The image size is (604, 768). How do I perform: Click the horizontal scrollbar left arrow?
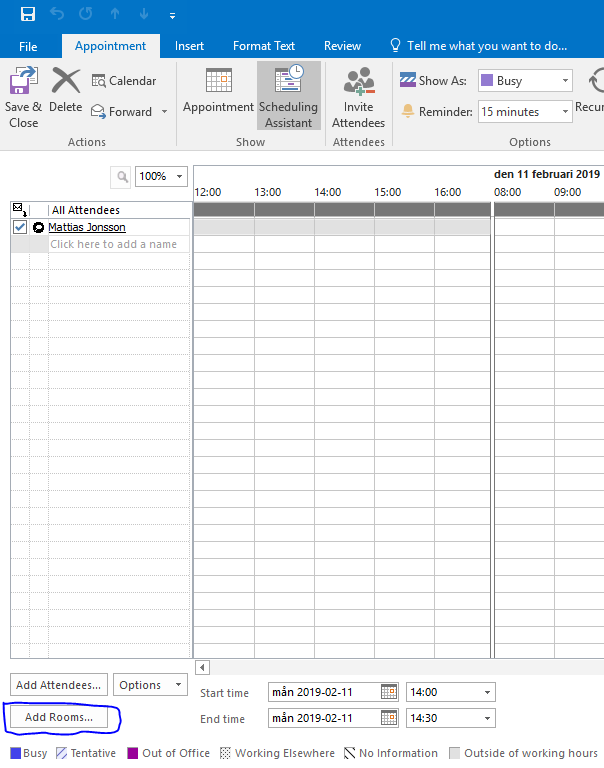(x=202, y=667)
